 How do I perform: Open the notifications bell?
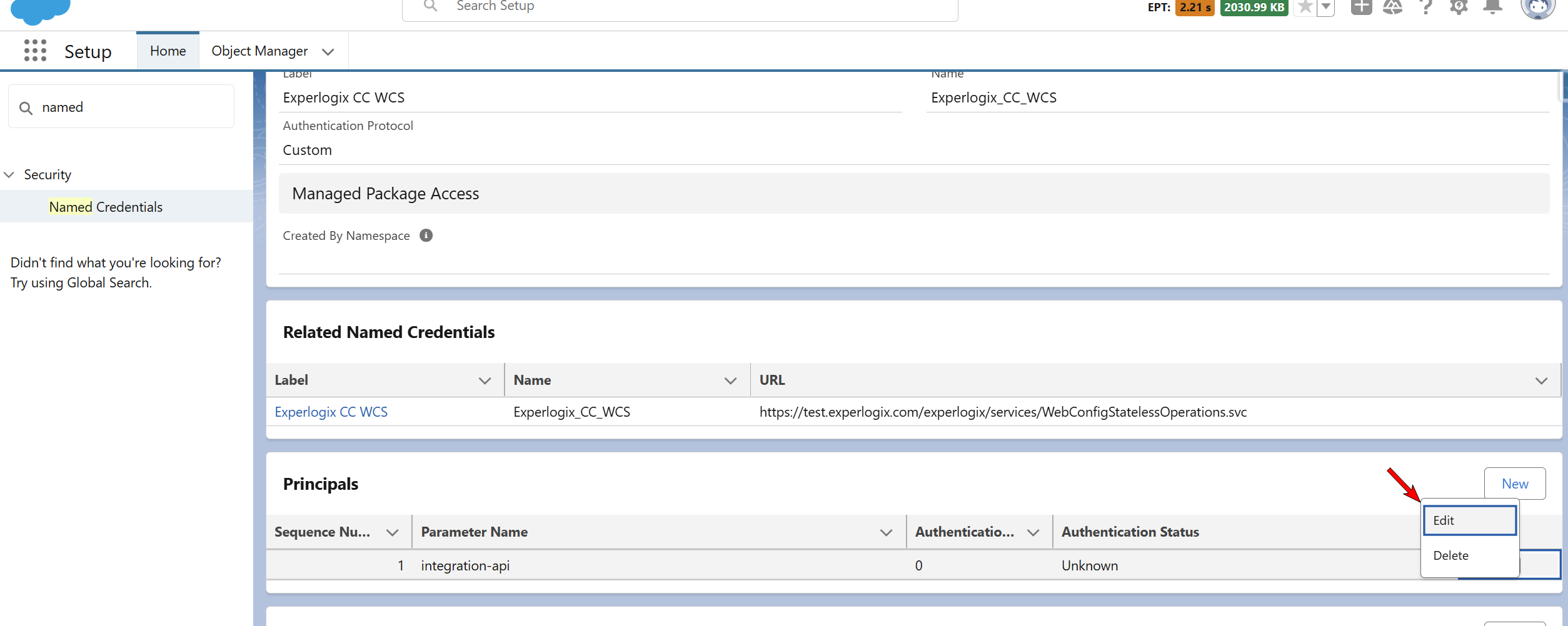pos(1492,7)
